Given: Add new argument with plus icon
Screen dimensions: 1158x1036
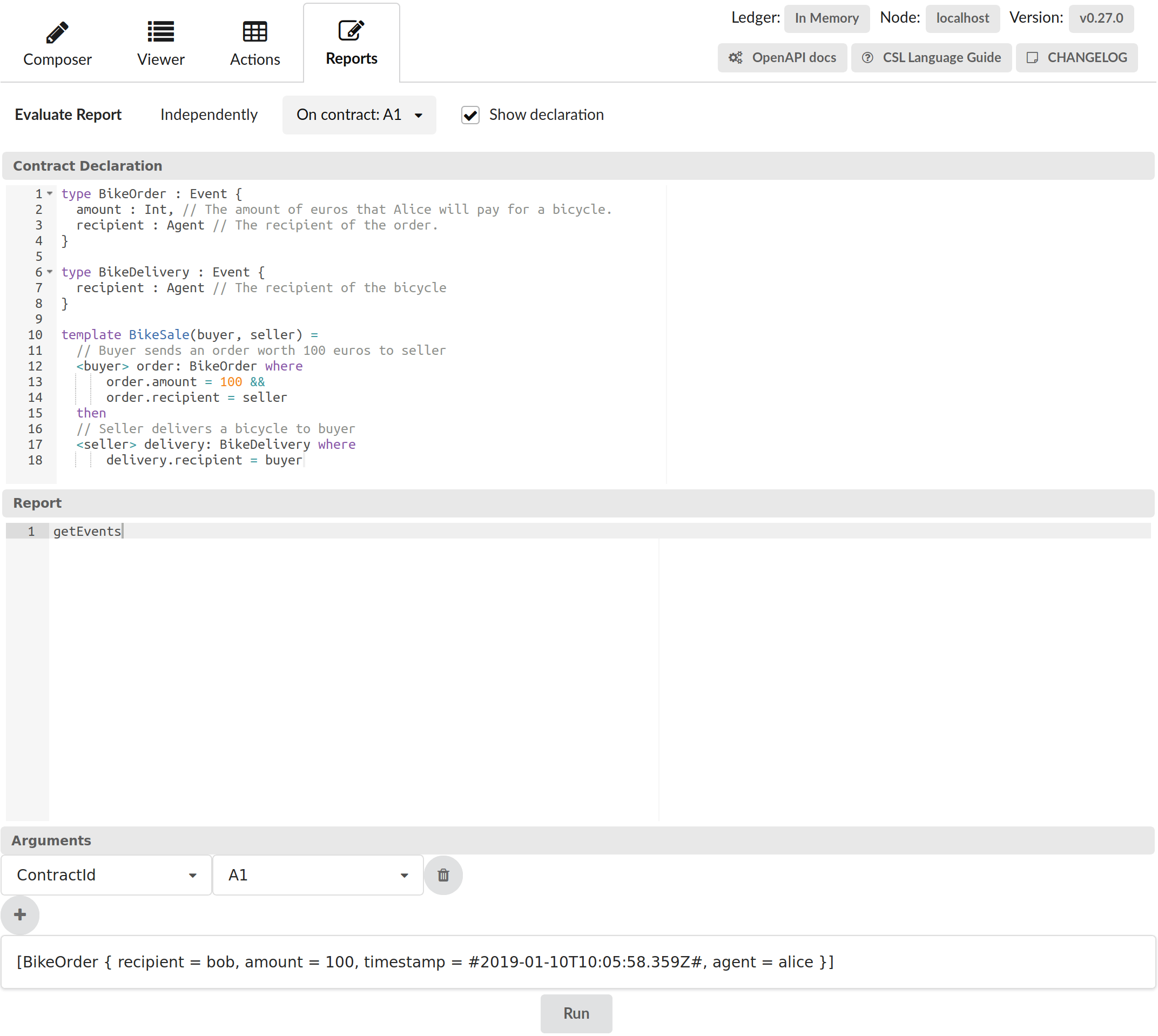Looking at the screenshot, I should (x=20, y=915).
